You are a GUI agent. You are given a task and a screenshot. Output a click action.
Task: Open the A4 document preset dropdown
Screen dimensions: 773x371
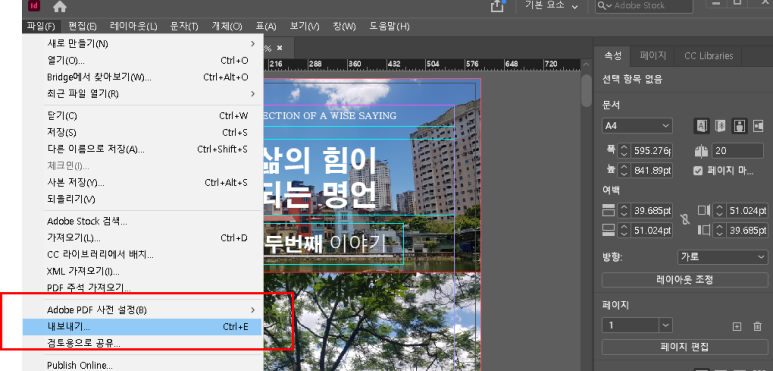coord(637,126)
